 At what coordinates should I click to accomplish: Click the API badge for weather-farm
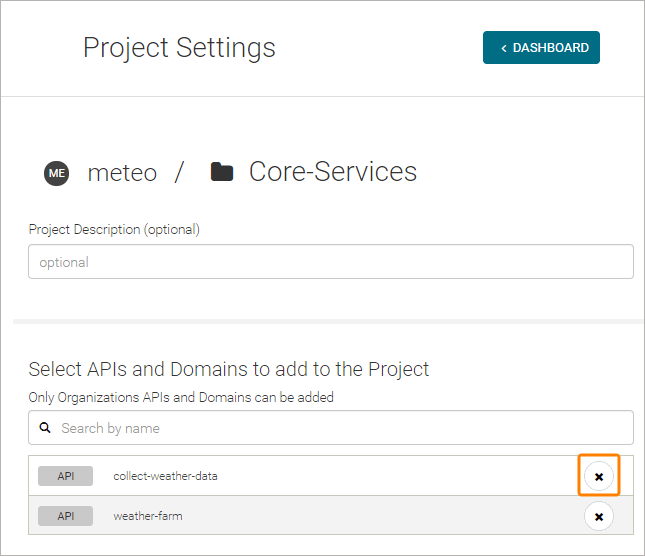[65, 516]
